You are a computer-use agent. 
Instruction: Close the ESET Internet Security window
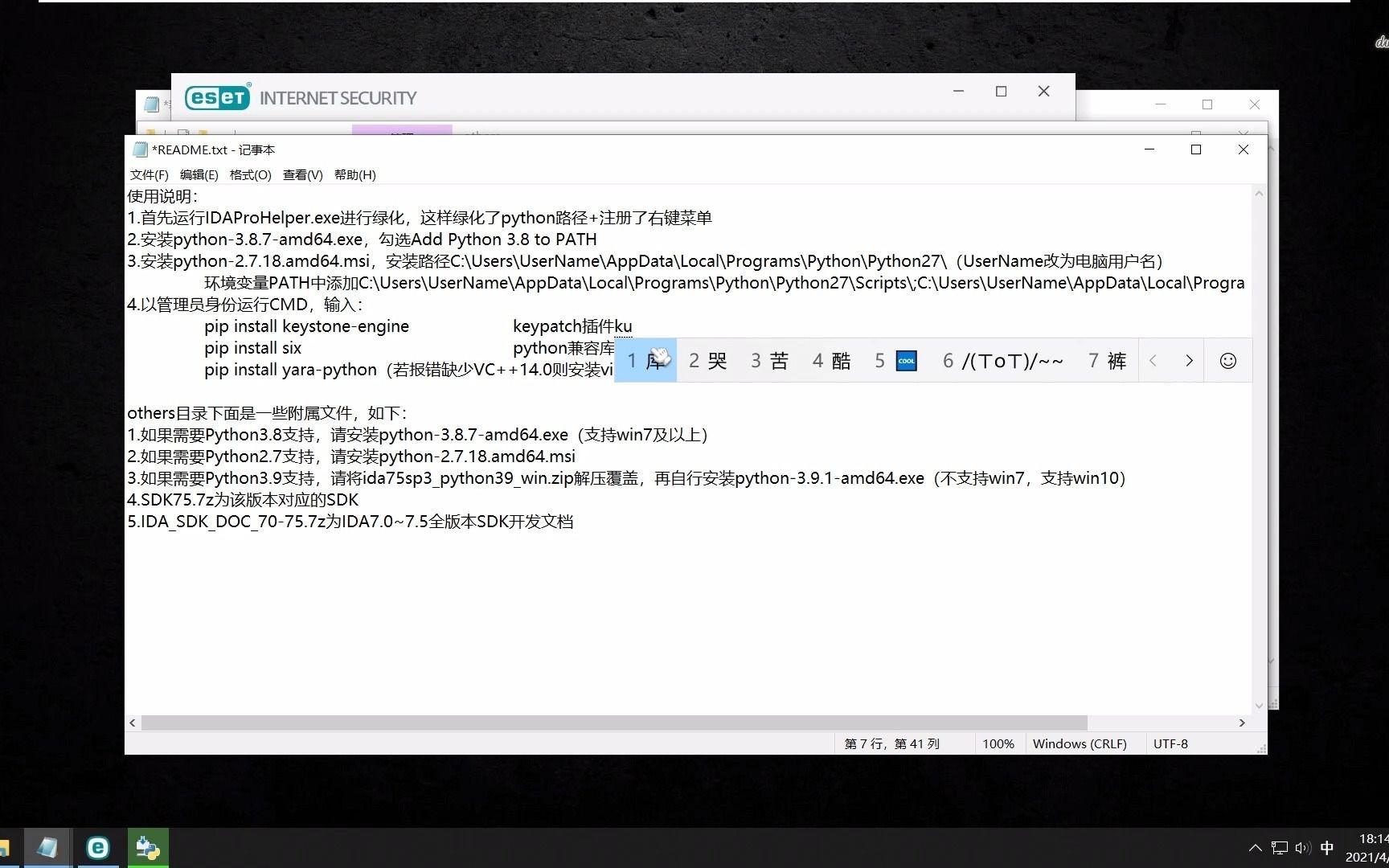[x=1044, y=92]
